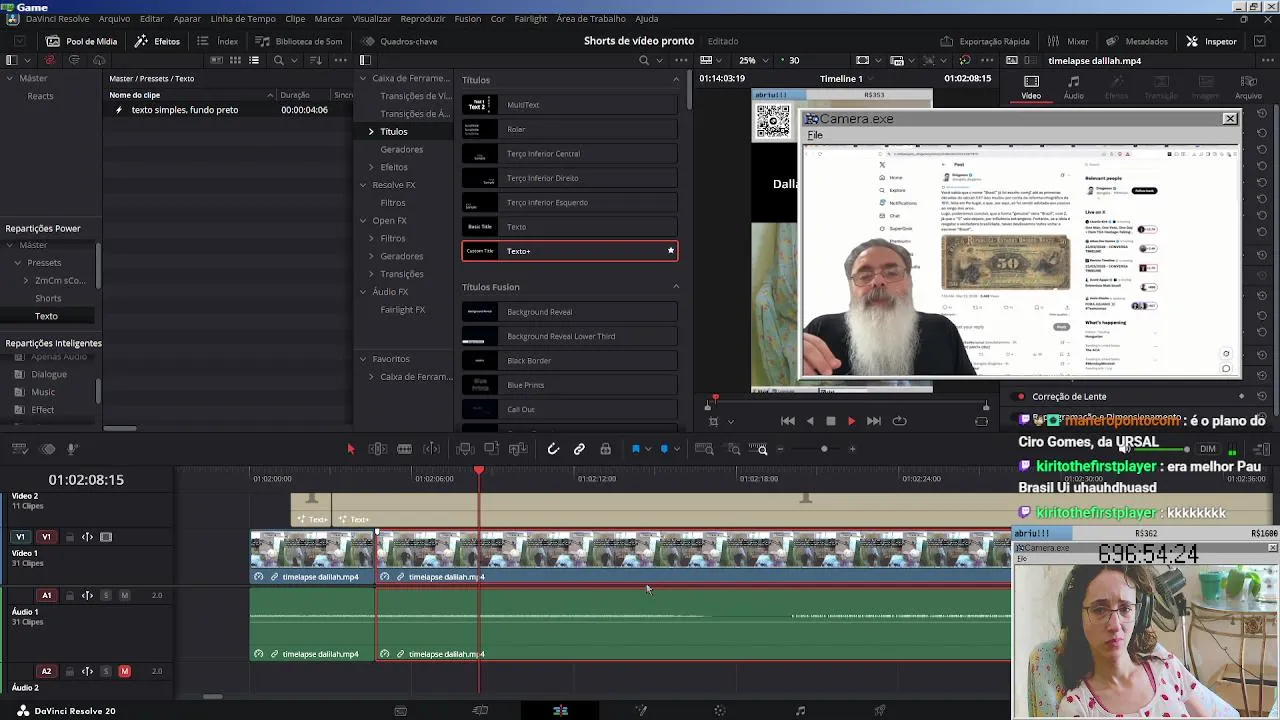Select 'texto simples, fundo preto' clip
Screen dimensions: 1280x720
click(185, 110)
